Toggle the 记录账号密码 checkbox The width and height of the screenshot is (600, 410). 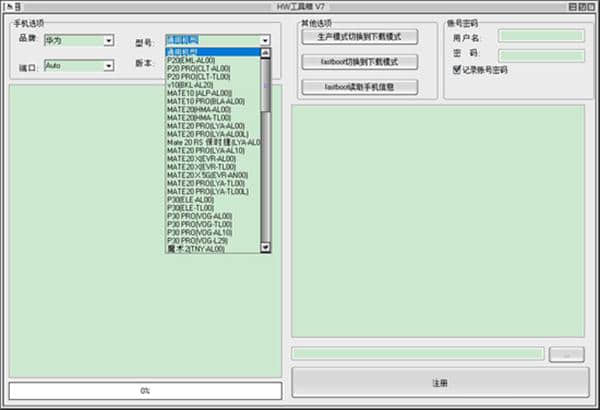tap(457, 70)
